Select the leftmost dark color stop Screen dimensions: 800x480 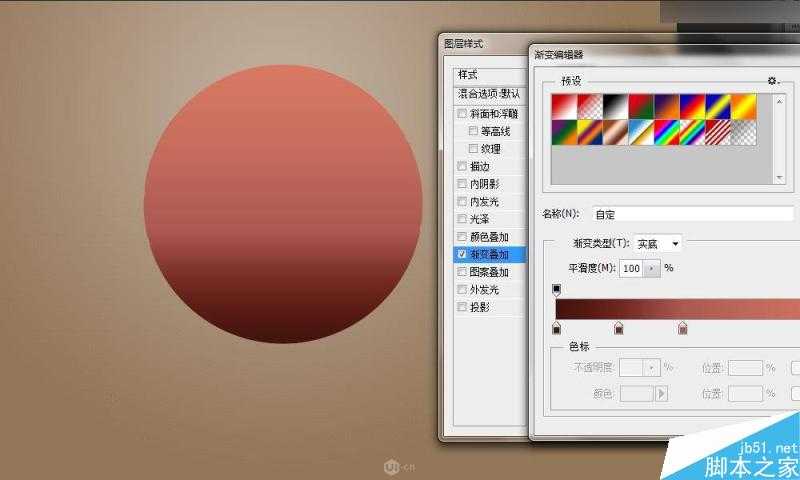point(557,328)
